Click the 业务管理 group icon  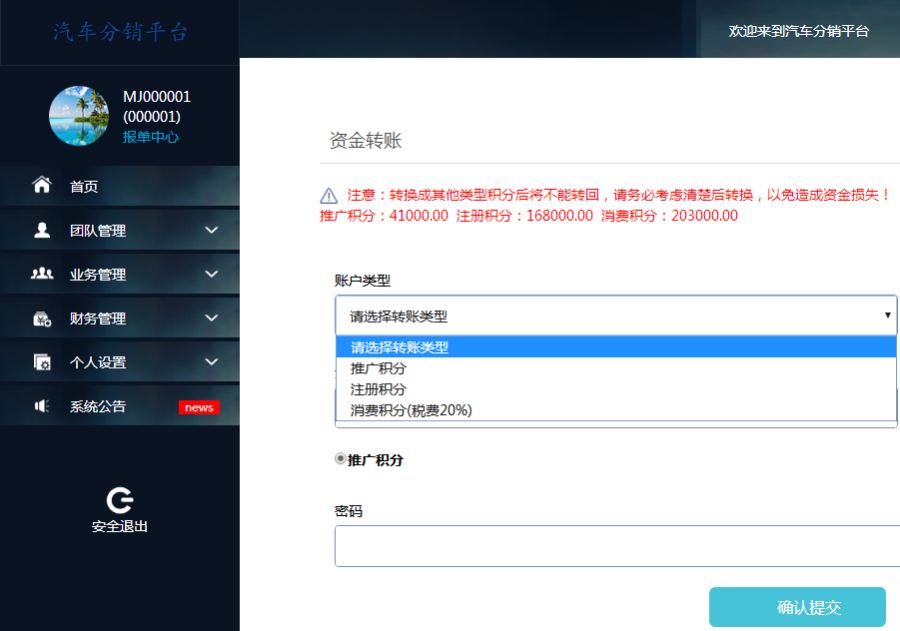(x=40, y=273)
